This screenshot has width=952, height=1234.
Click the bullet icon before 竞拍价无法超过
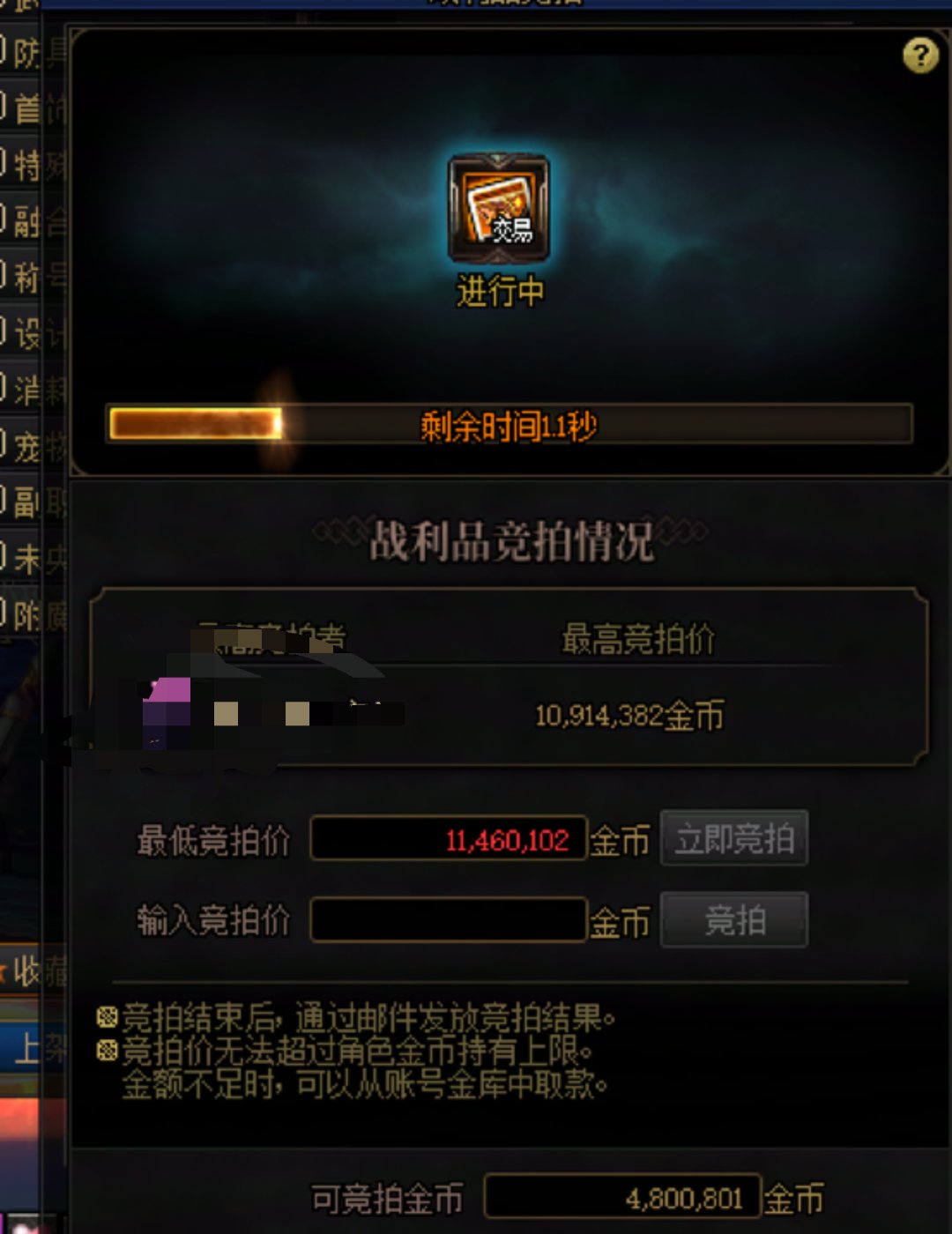(107, 1051)
